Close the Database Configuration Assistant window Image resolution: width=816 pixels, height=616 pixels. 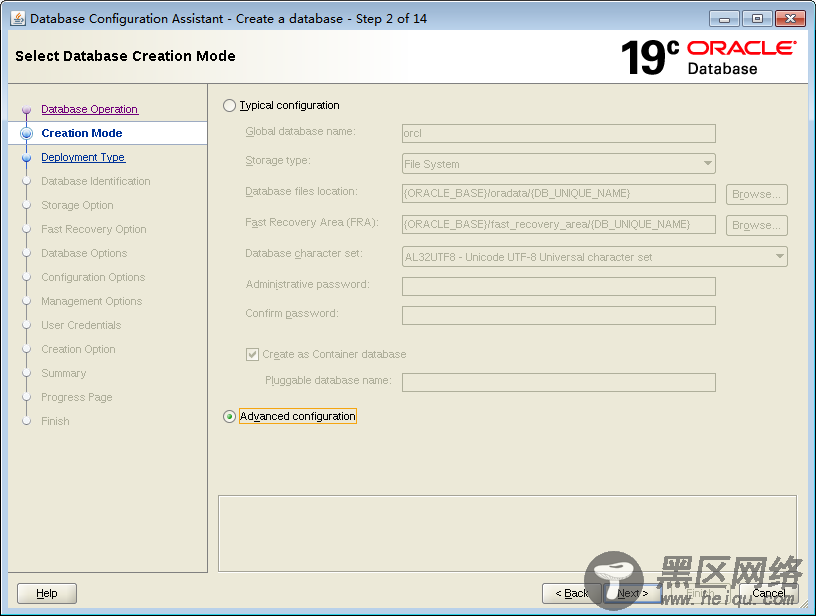point(790,19)
